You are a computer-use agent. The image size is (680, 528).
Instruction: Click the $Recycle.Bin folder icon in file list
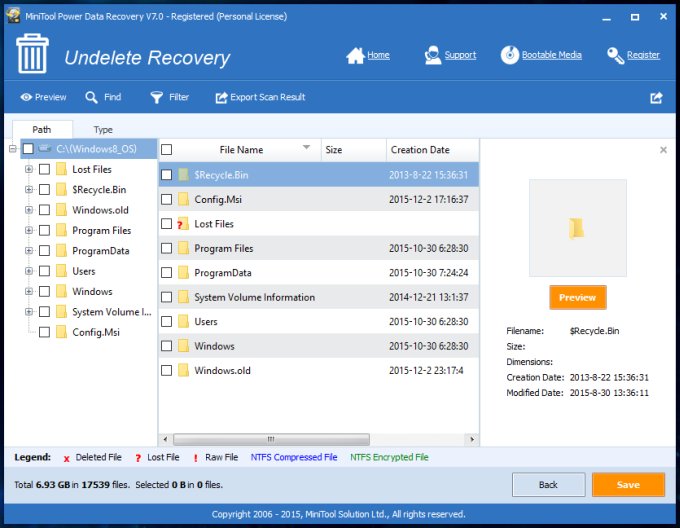click(183, 175)
